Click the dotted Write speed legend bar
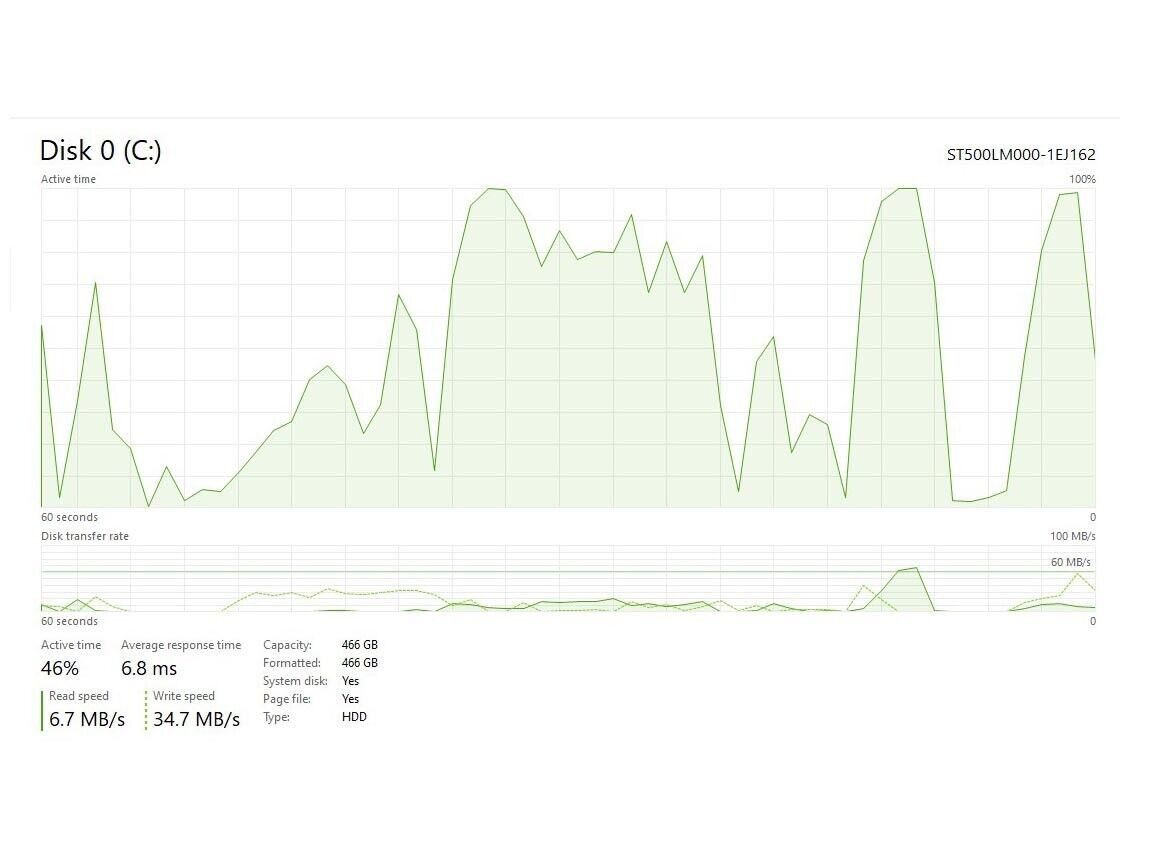 point(146,709)
